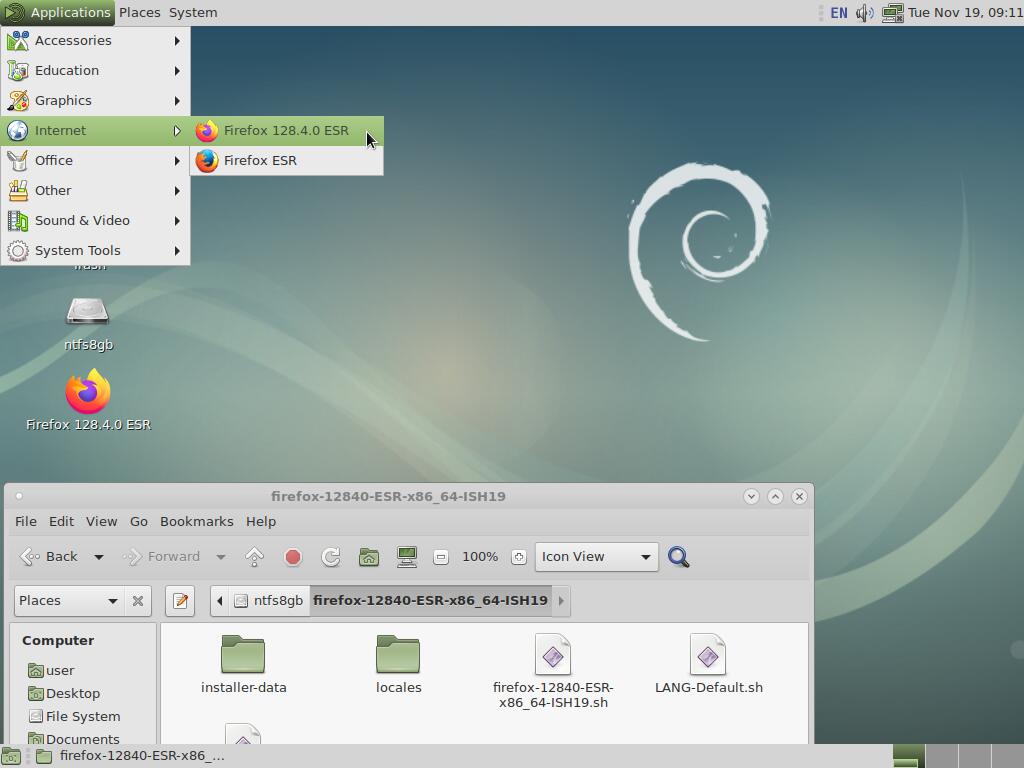This screenshot has height=768, width=1024.
Task: Click the volume speaker icon in panel
Action: pos(865,13)
